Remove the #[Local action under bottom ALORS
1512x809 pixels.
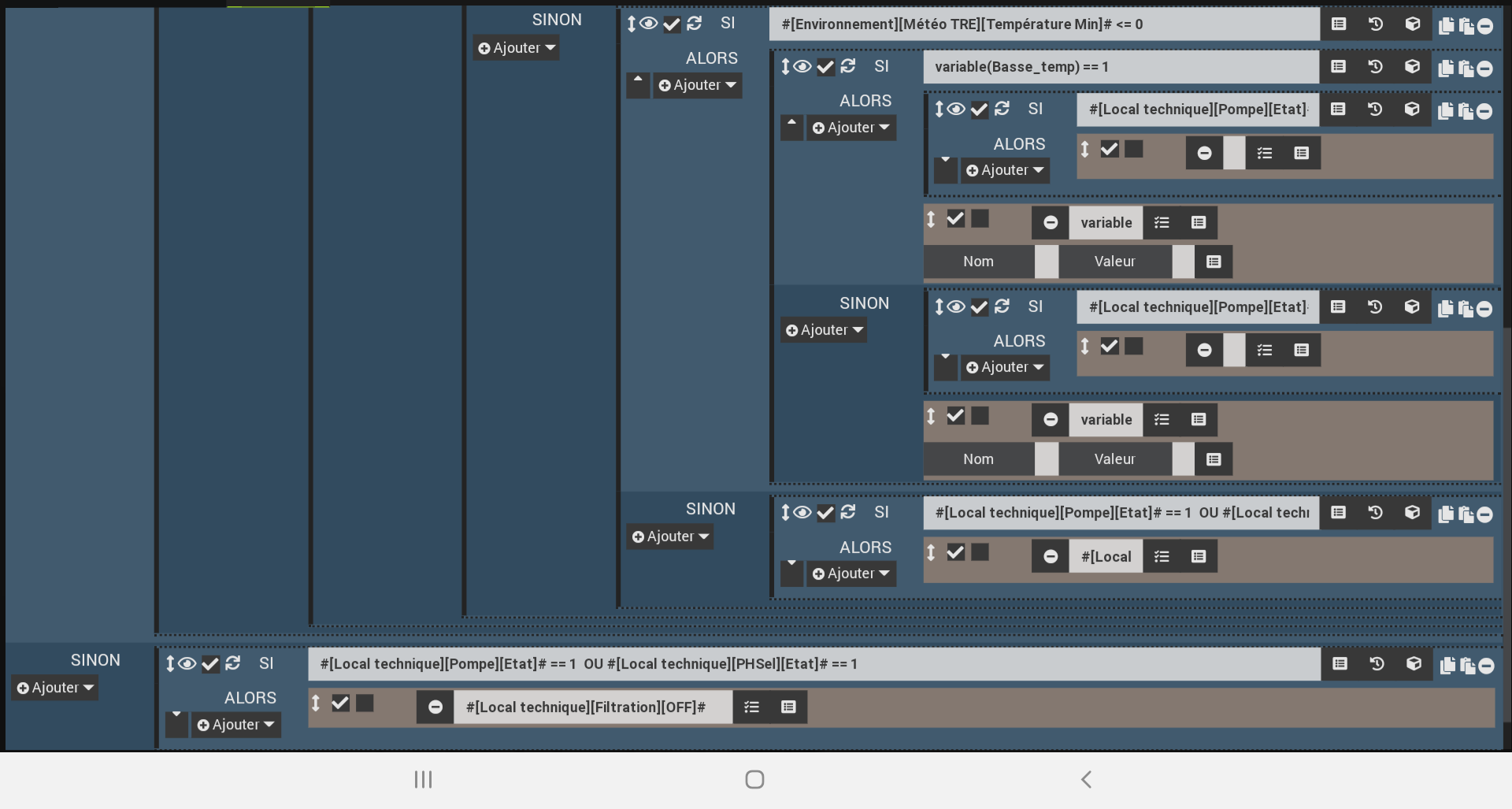tap(1050, 557)
